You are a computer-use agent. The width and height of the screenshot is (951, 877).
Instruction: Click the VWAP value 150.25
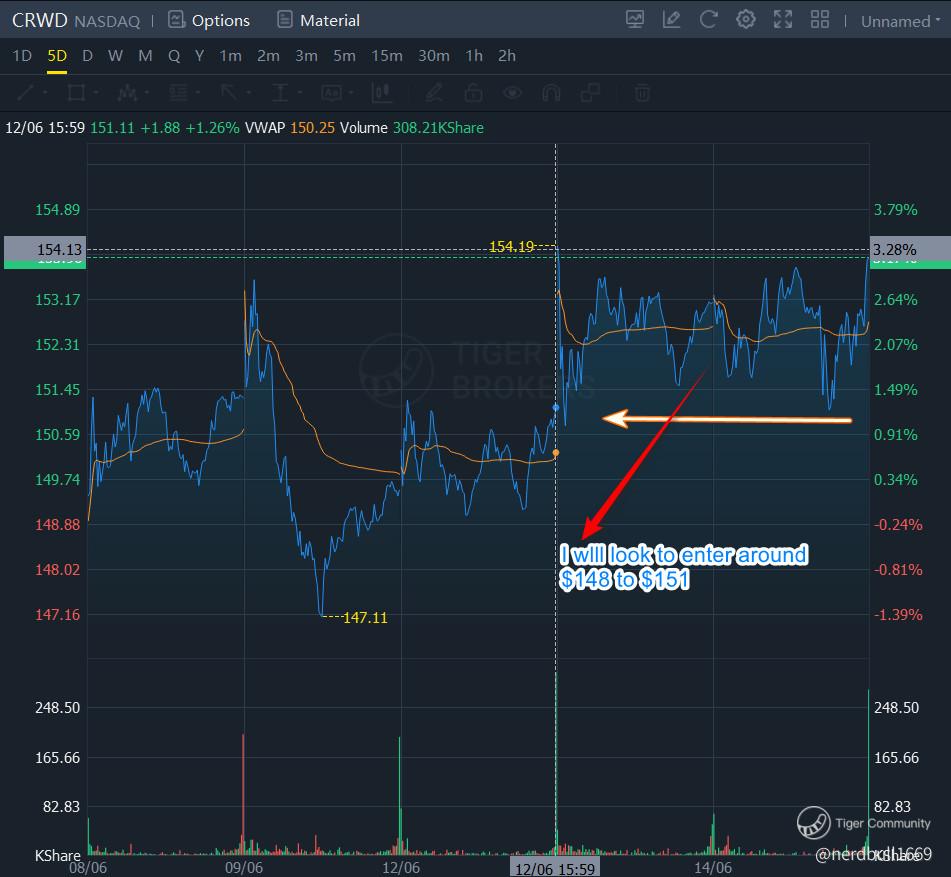pos(312,128)
